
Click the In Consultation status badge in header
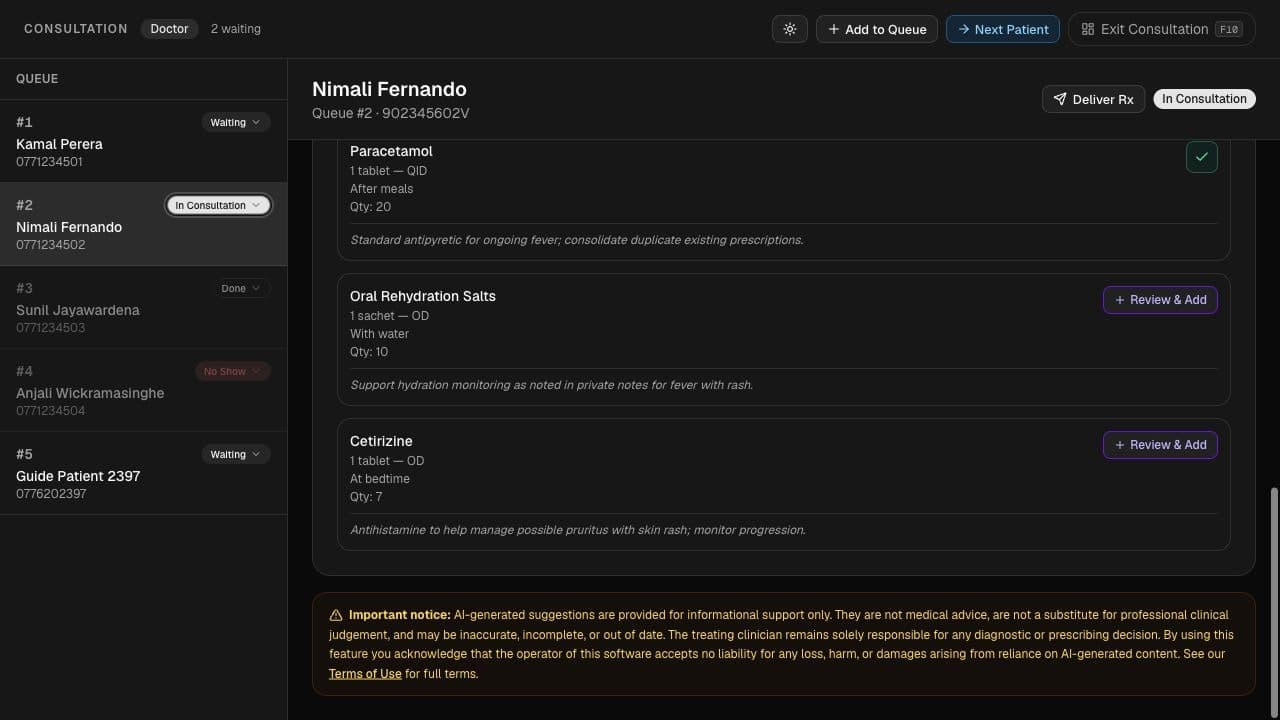tap(1204, 99)
